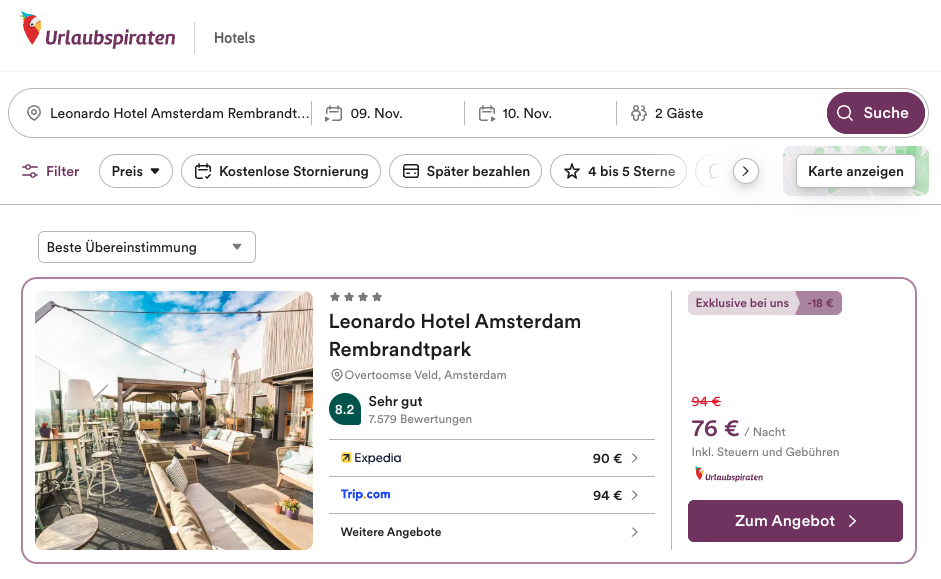Open the Preis dropdown

click(x=136, y=171)
